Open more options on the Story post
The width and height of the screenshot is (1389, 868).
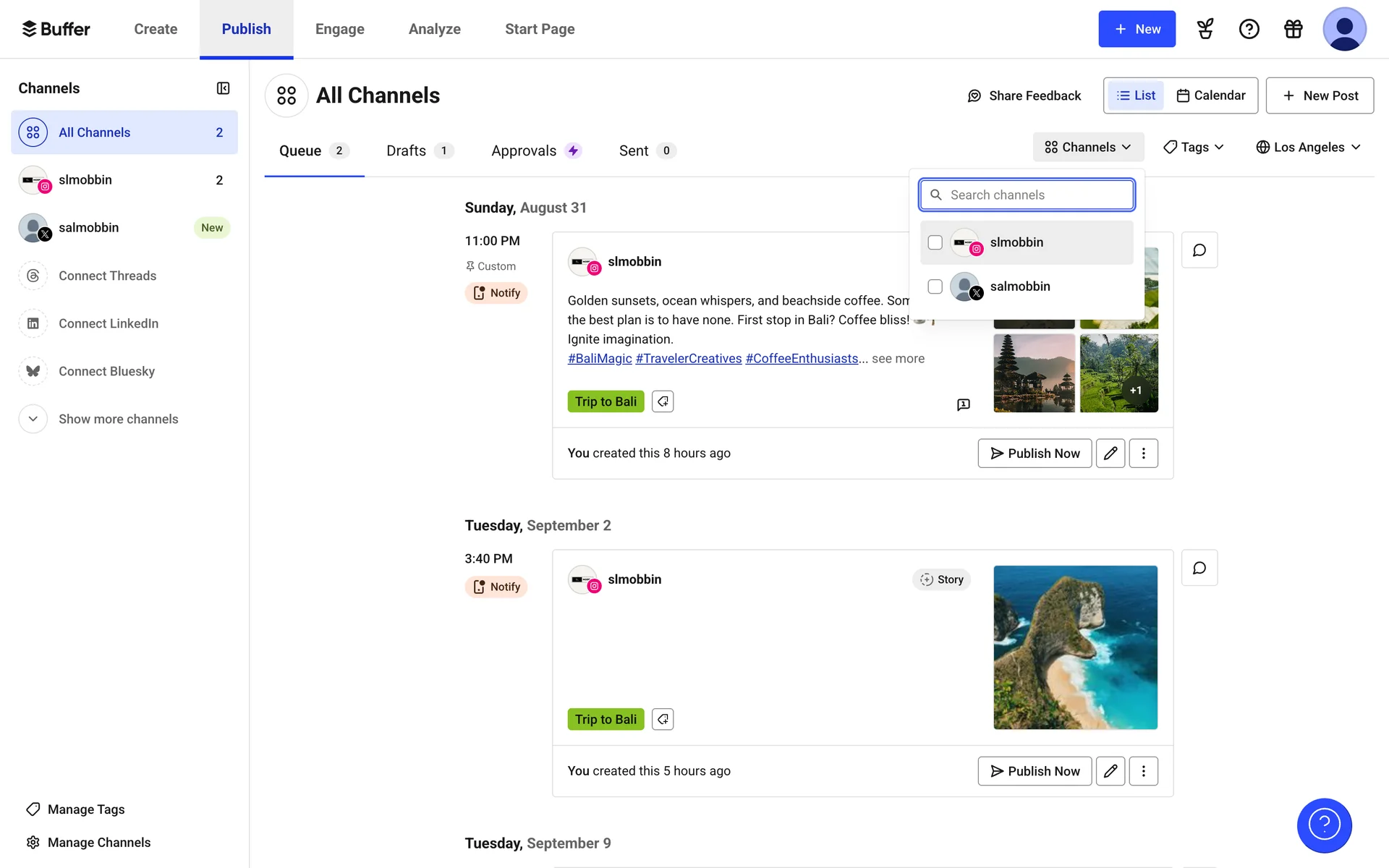tap(1143, 771)
